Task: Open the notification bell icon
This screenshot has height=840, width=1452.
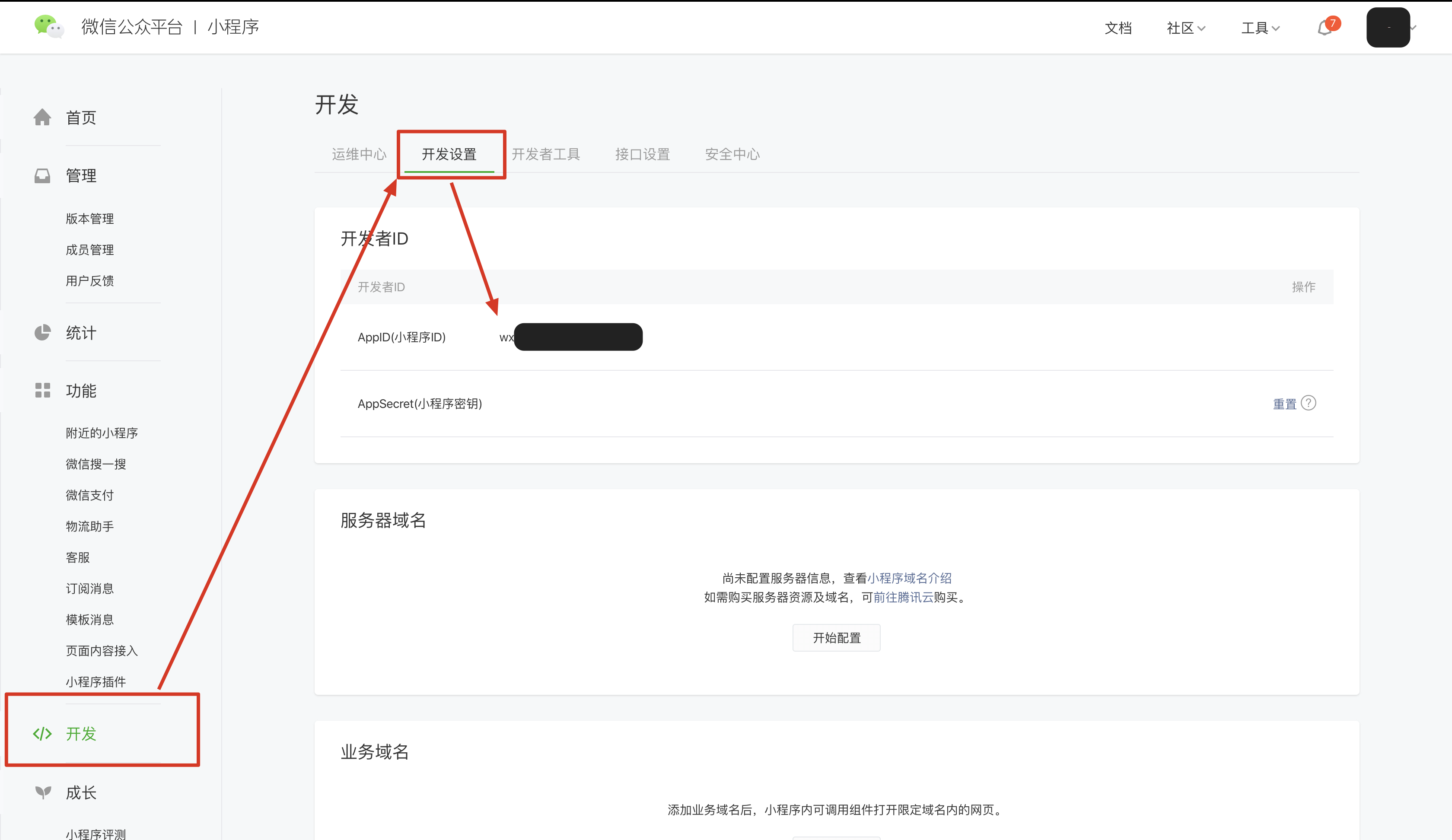Action: [1325, 28]
